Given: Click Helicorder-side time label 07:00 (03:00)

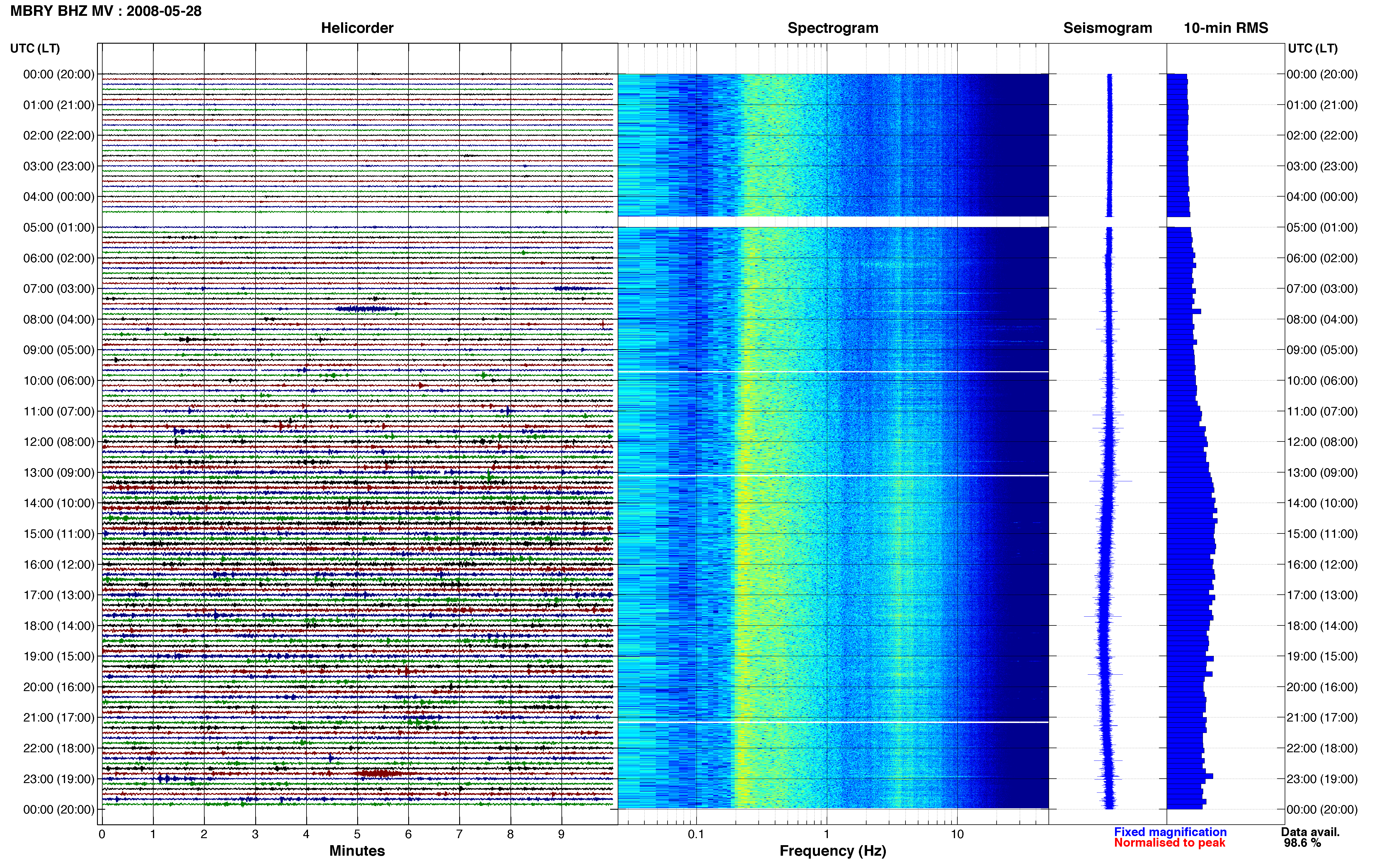Looking at the screenshot, I should 59,289.
